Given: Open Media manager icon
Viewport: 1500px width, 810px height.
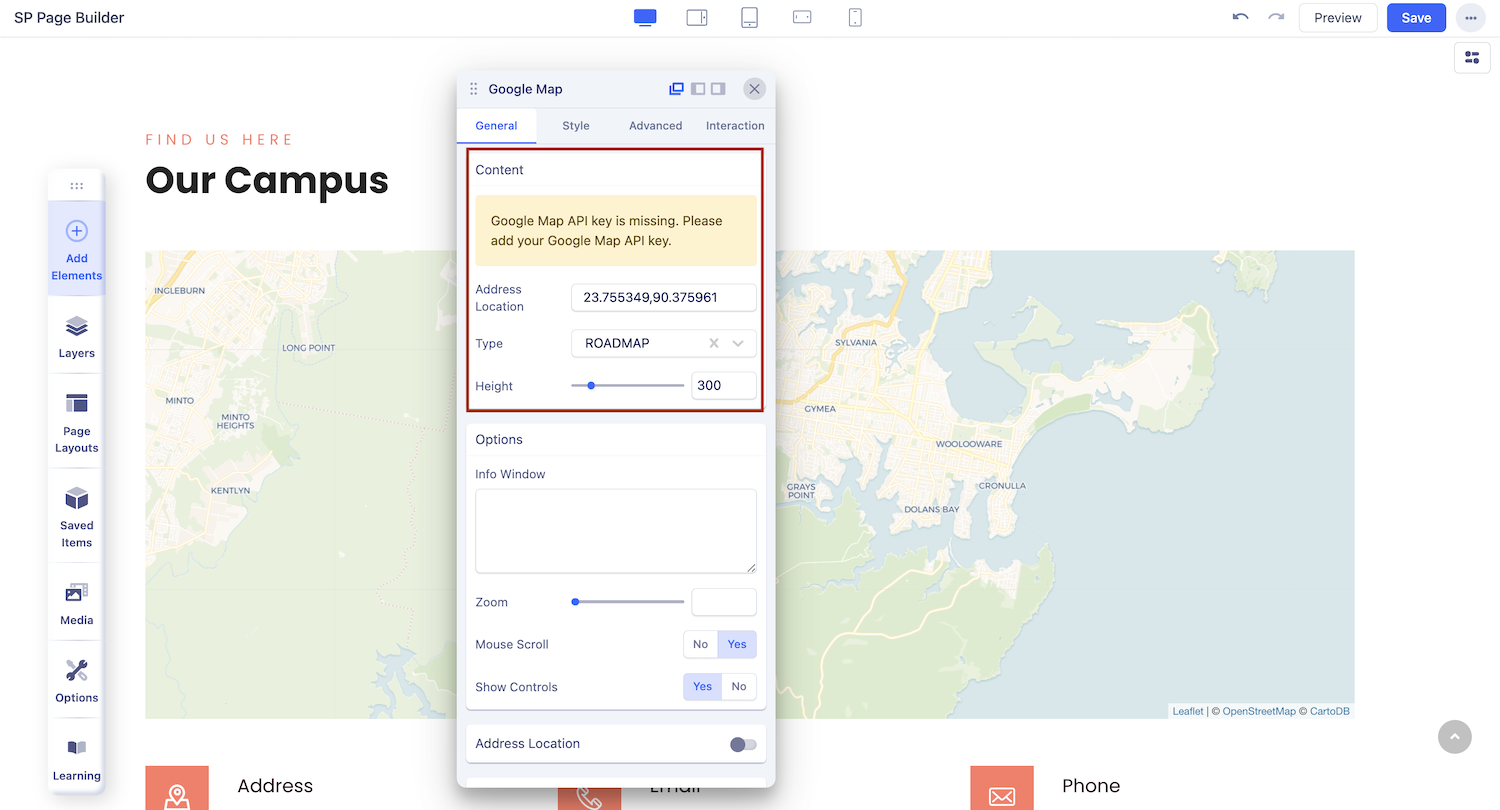Looking at the screenshot, I should (77, 603).
